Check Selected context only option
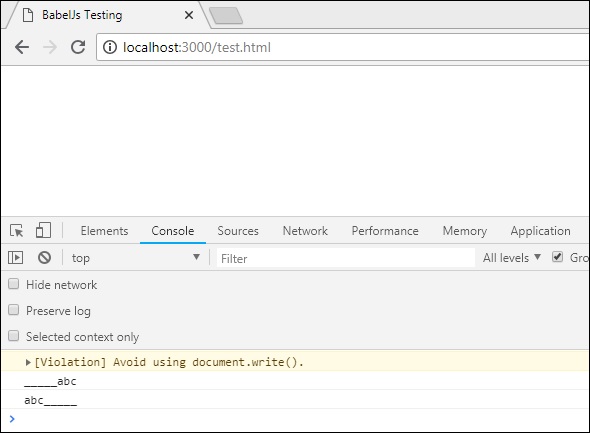Viewport: 590px width, 433px height. (x=14, y=336)
